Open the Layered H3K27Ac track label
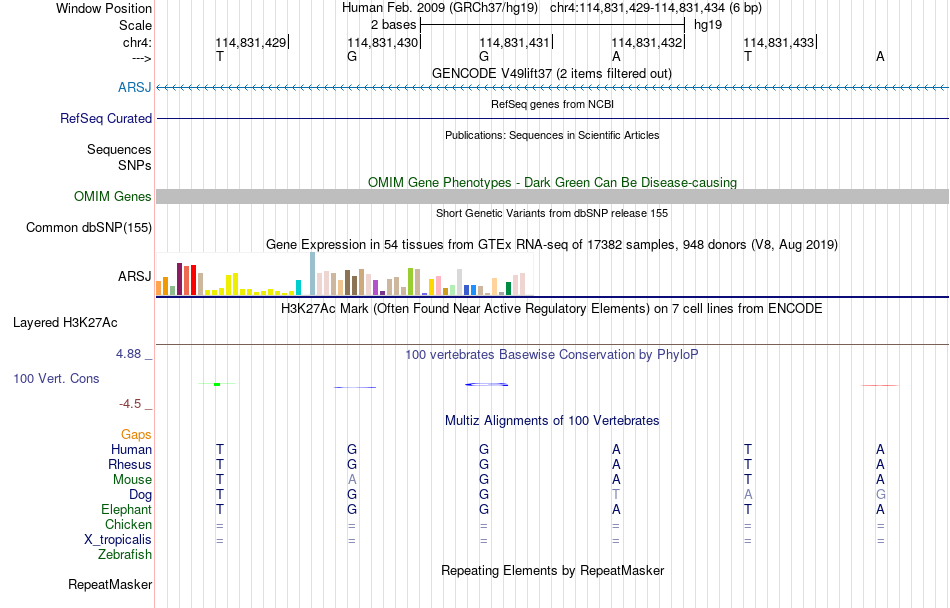 [x=65, y=323]
